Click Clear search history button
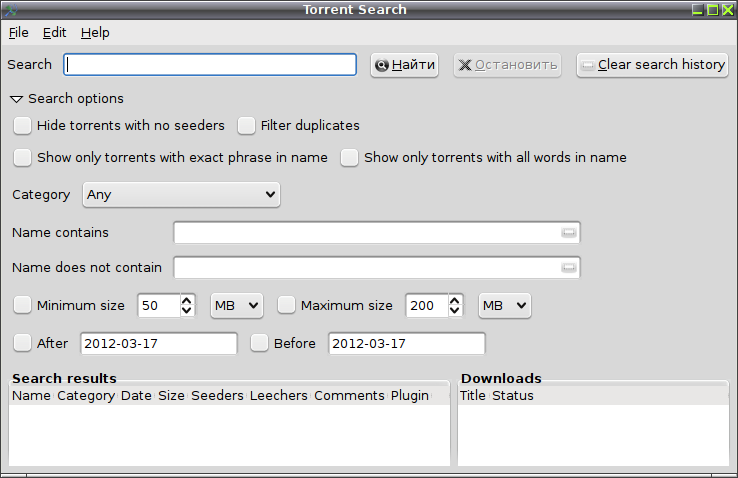This screenshot has height=478, width=738. click(652, 65)
